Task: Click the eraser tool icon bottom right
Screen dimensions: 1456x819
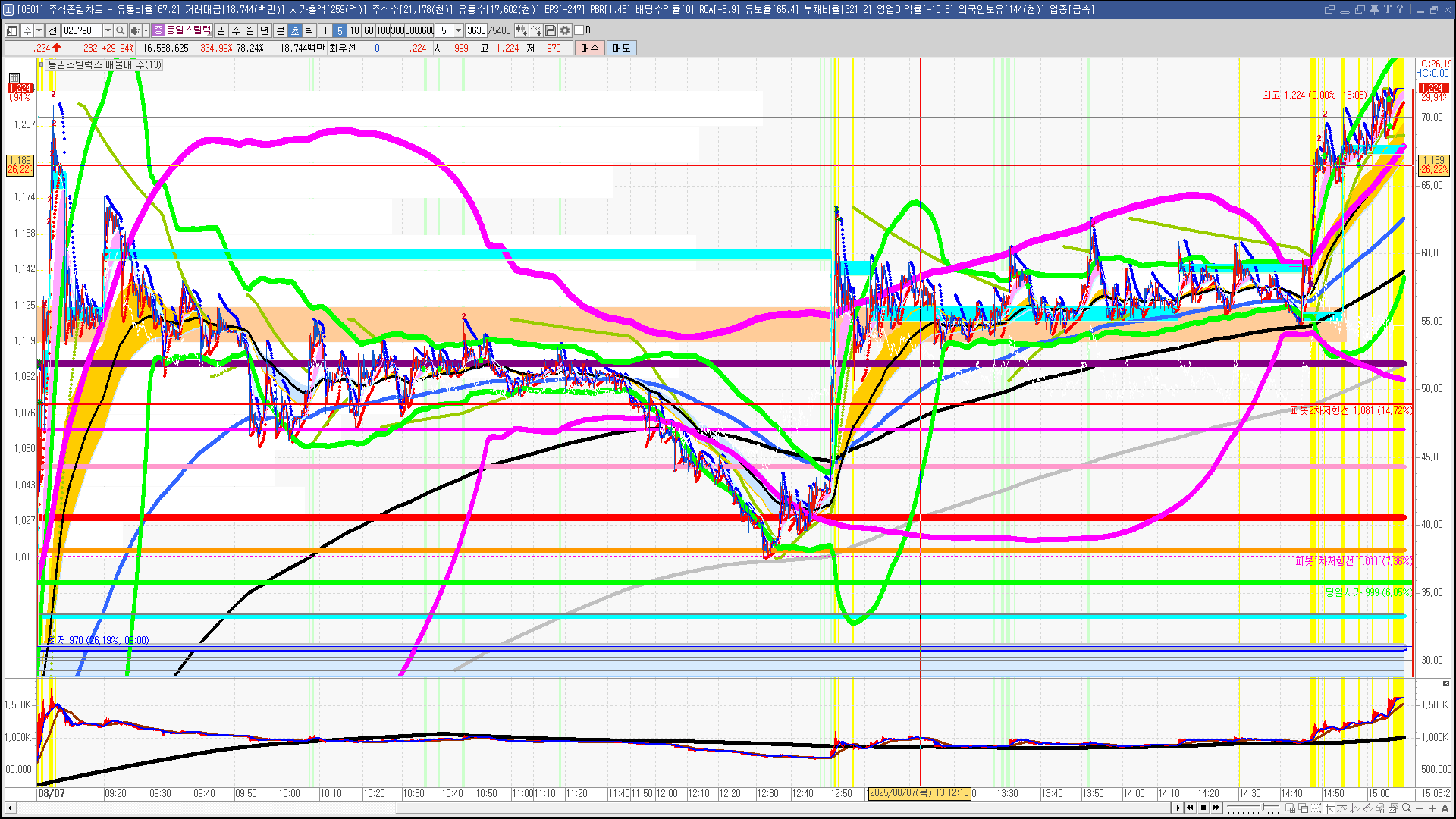Action: (1382, 808)
